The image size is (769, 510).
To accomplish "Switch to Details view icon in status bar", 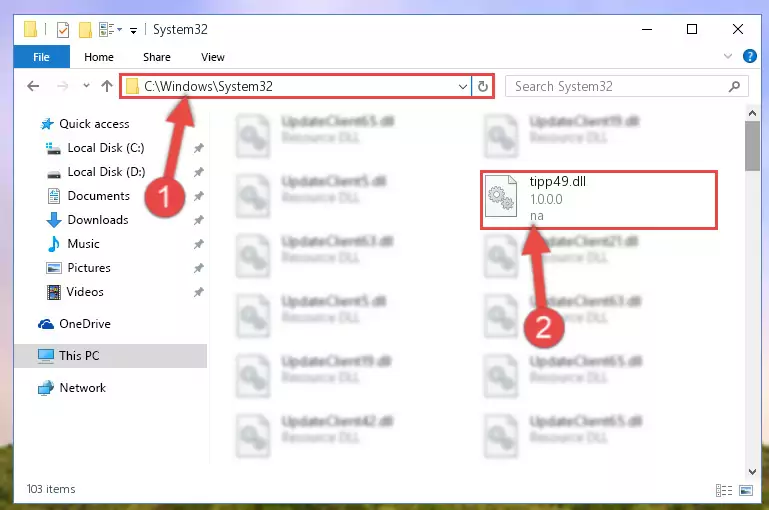I will (x=724, y=490).
